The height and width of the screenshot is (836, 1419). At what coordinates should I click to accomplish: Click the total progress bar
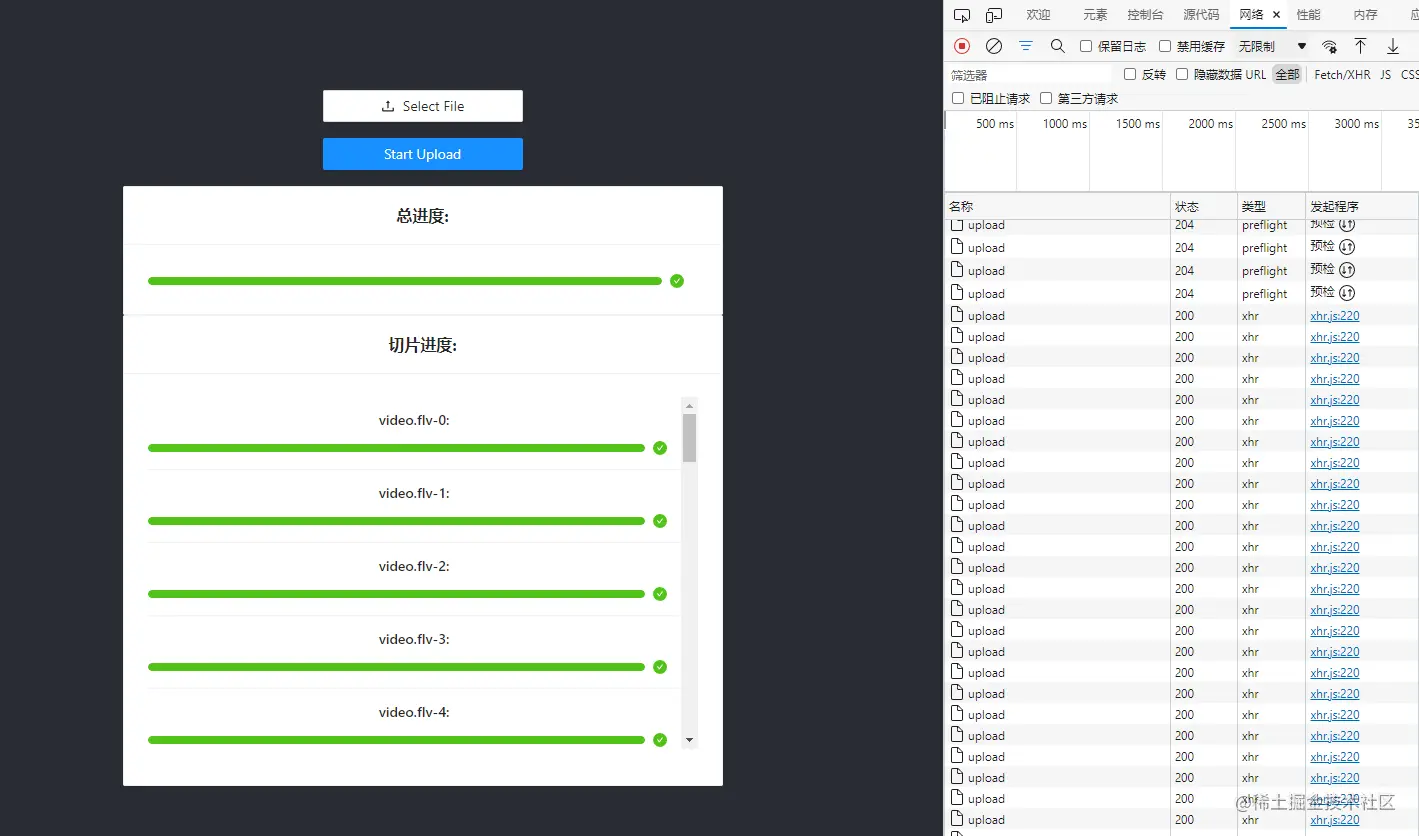pyautogui.click(x=405, y=281)
